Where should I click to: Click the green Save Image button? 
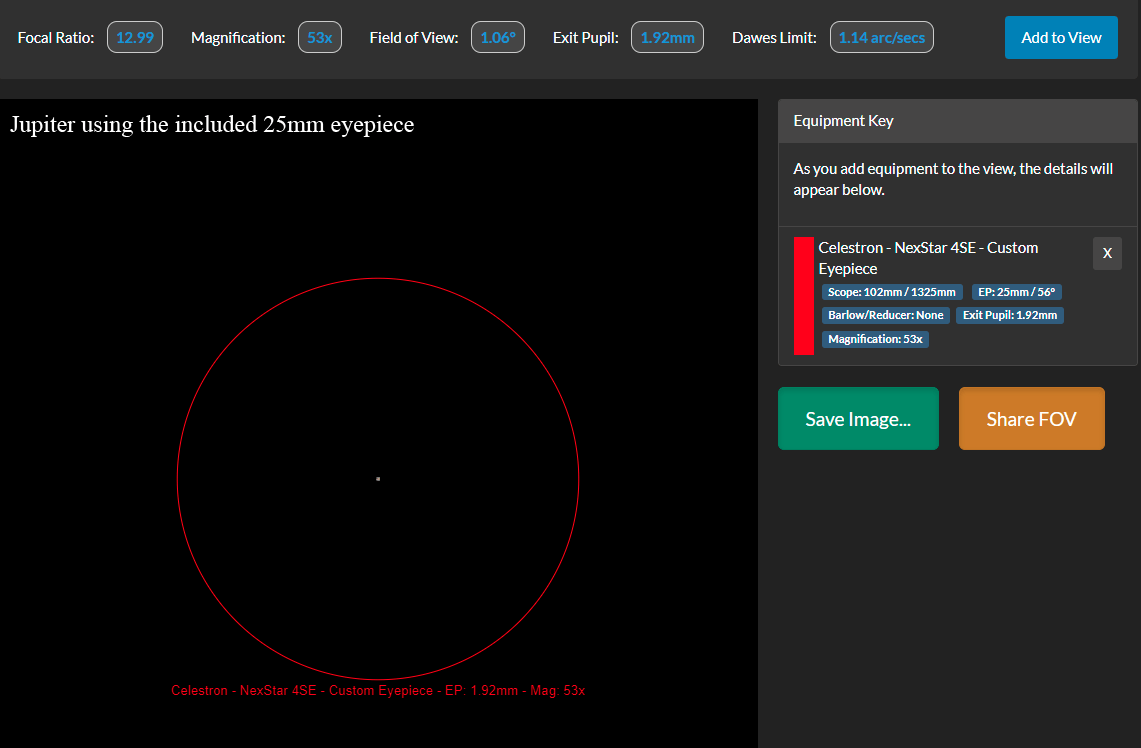[858, 419]
